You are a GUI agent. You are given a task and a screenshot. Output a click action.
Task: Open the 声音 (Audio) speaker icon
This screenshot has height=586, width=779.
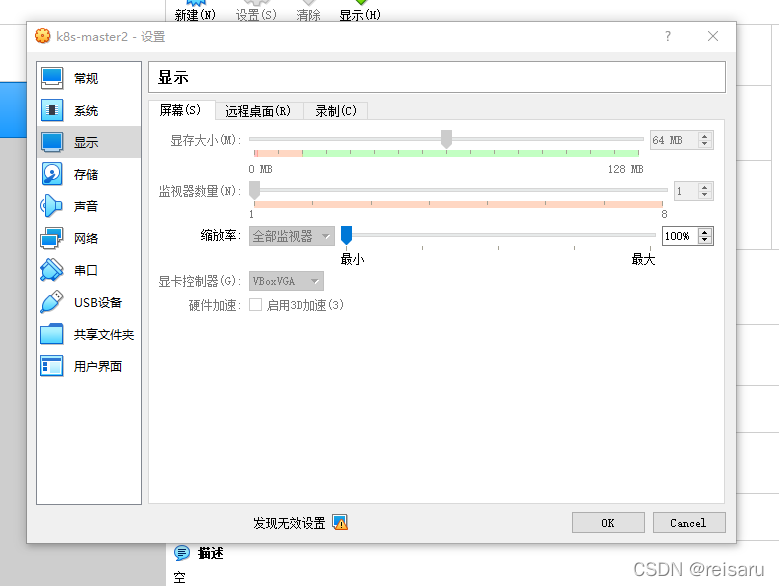(x=52, y=206)
